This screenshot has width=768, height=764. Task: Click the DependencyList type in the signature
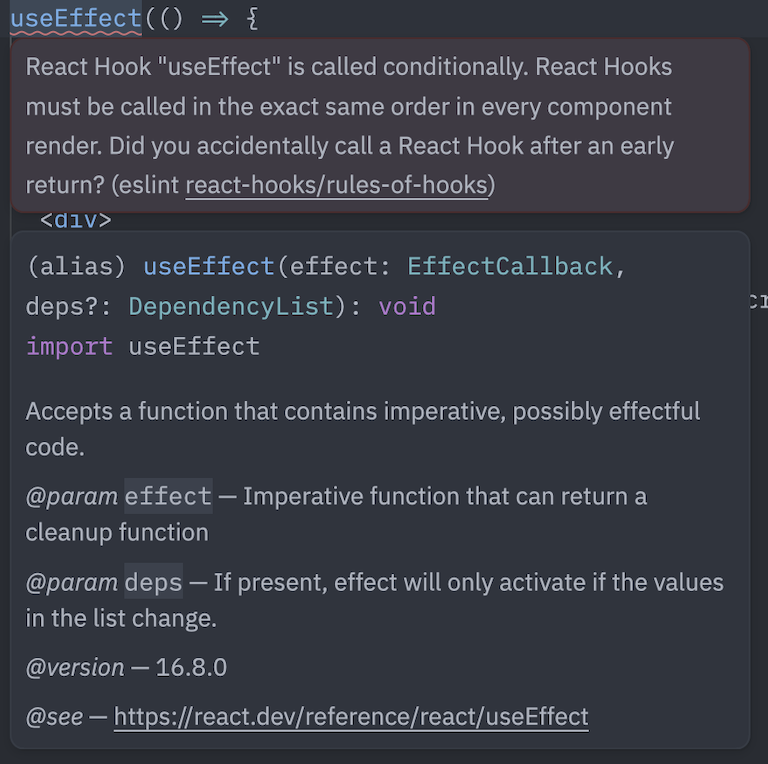coord(230,306)
